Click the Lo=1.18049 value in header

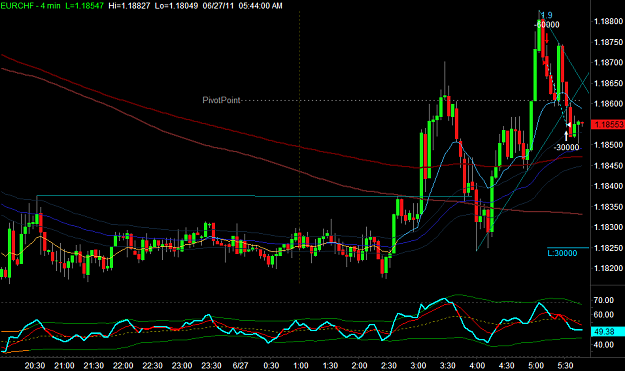(x=176, y=6)
